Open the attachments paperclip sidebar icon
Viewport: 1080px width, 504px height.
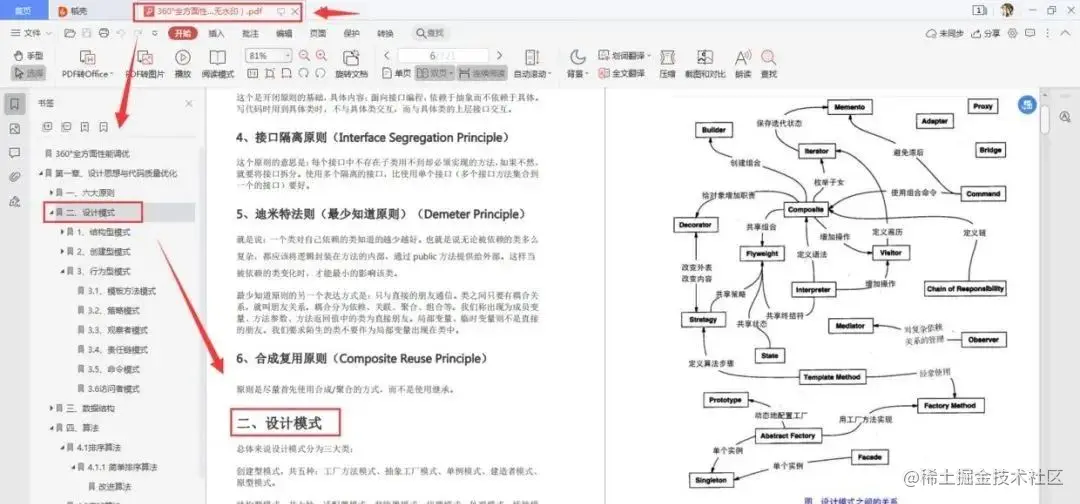[x=14, y=177]
